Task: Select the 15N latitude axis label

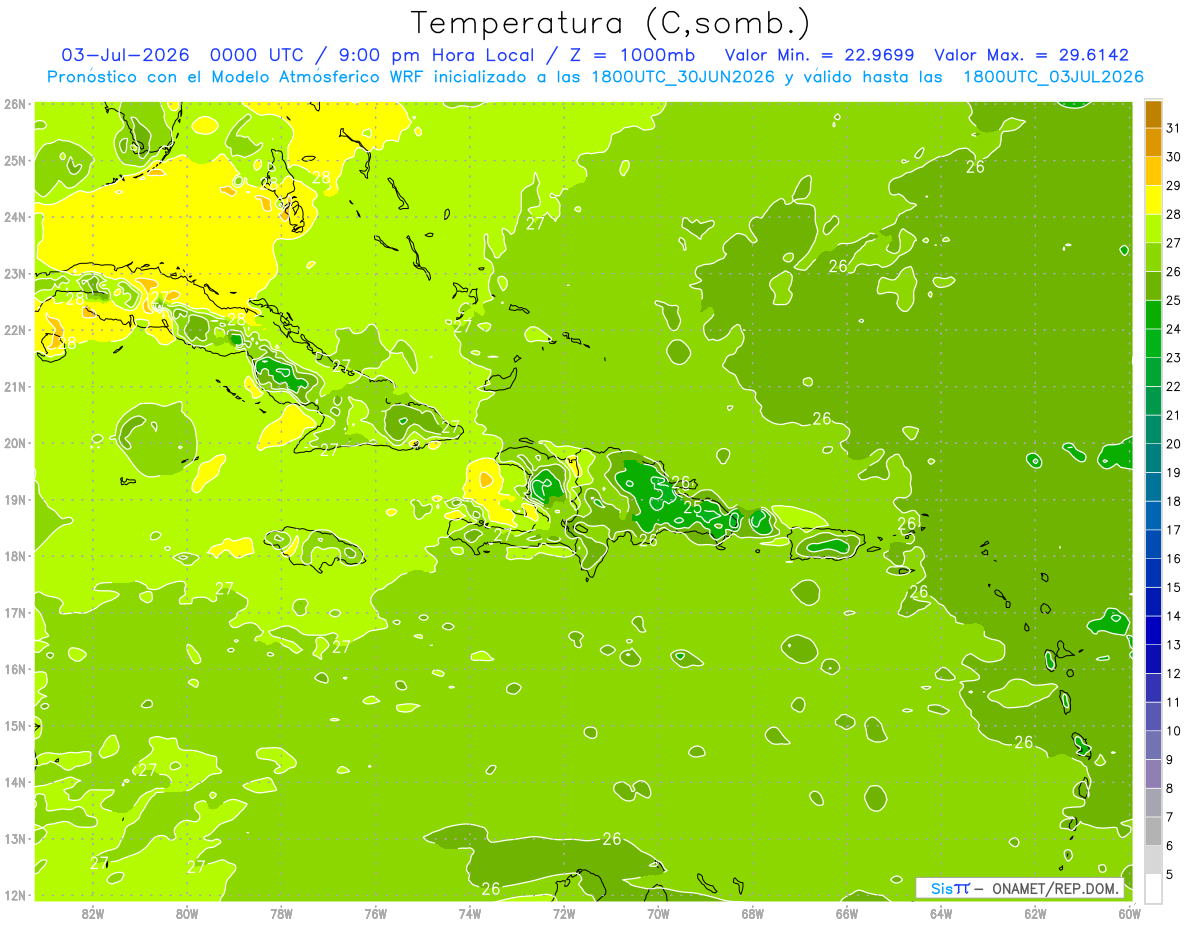Action: pos(15,725)
